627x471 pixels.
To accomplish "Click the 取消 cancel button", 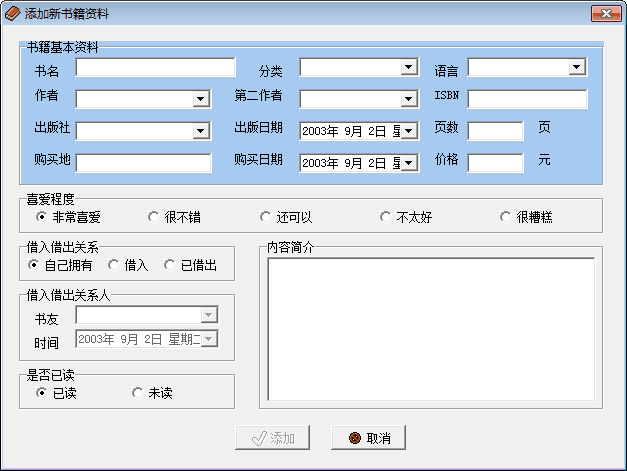I will click(x=376, y=438).
